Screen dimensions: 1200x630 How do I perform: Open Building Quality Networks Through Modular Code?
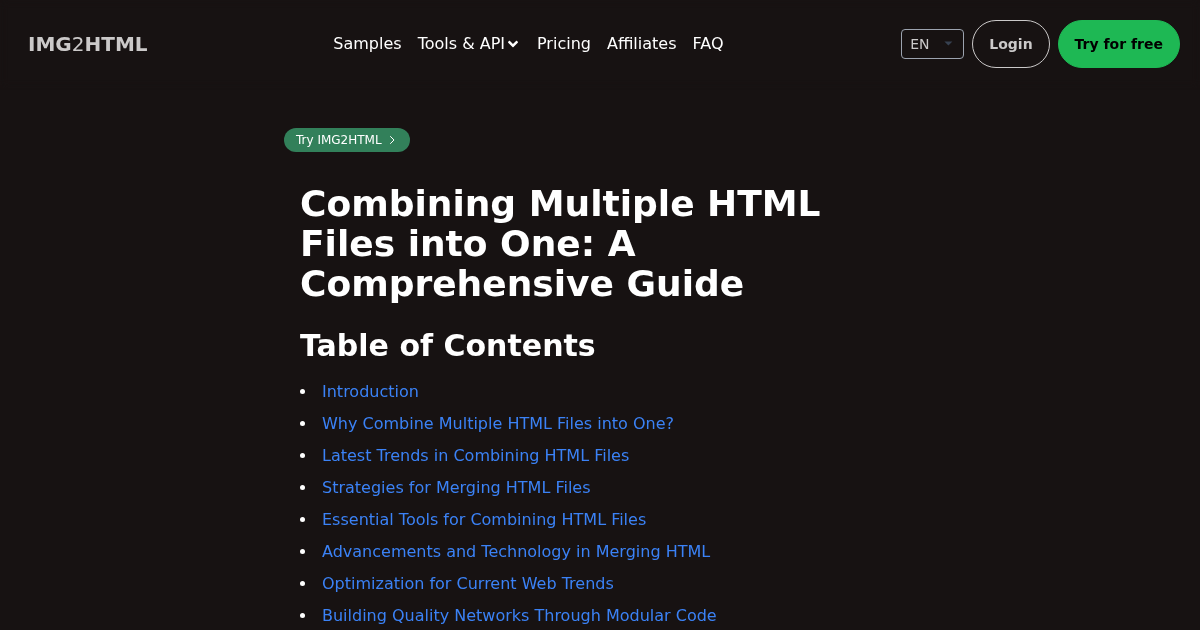519,616
